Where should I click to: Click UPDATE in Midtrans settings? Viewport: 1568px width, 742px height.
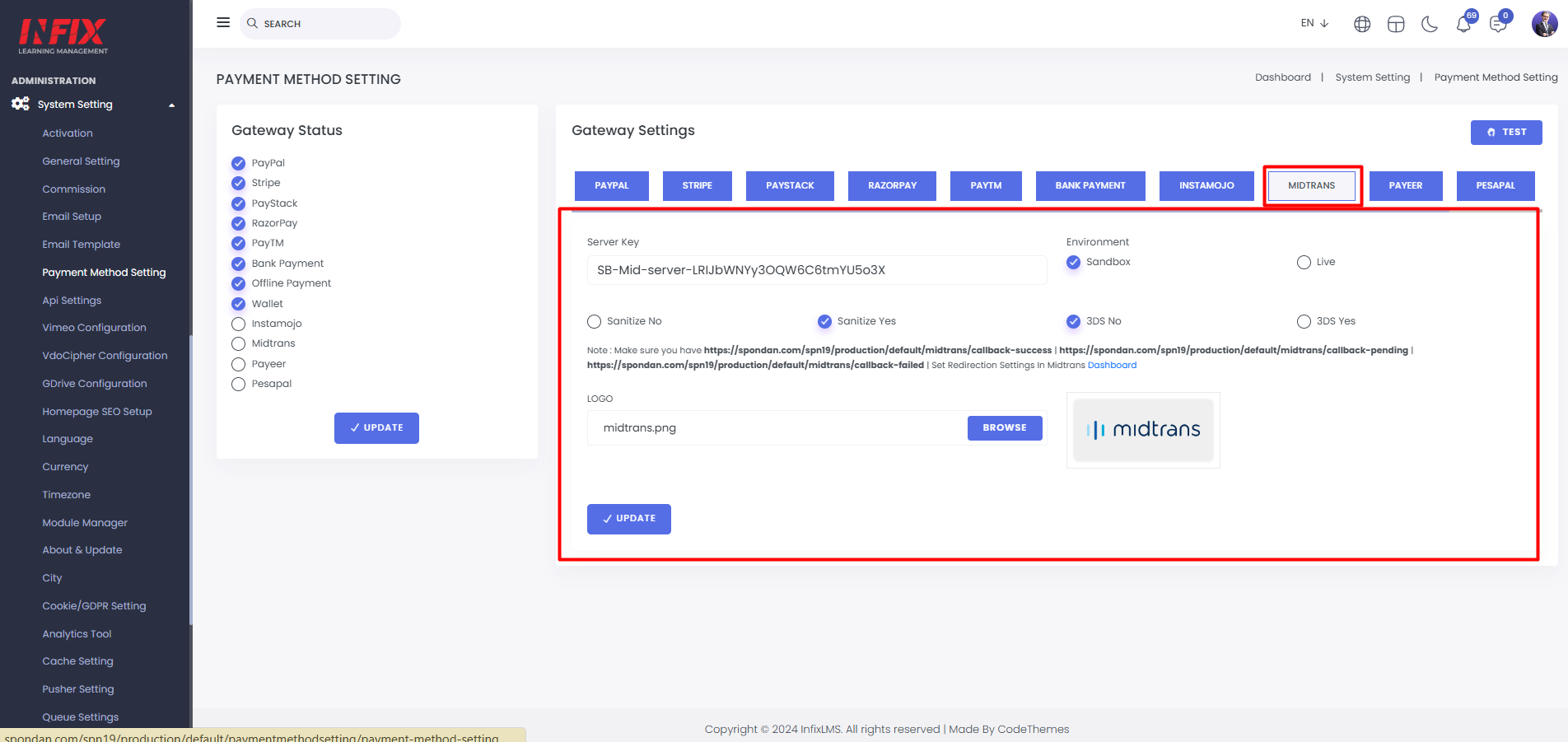pyautogui.click(x=629, y=519)
